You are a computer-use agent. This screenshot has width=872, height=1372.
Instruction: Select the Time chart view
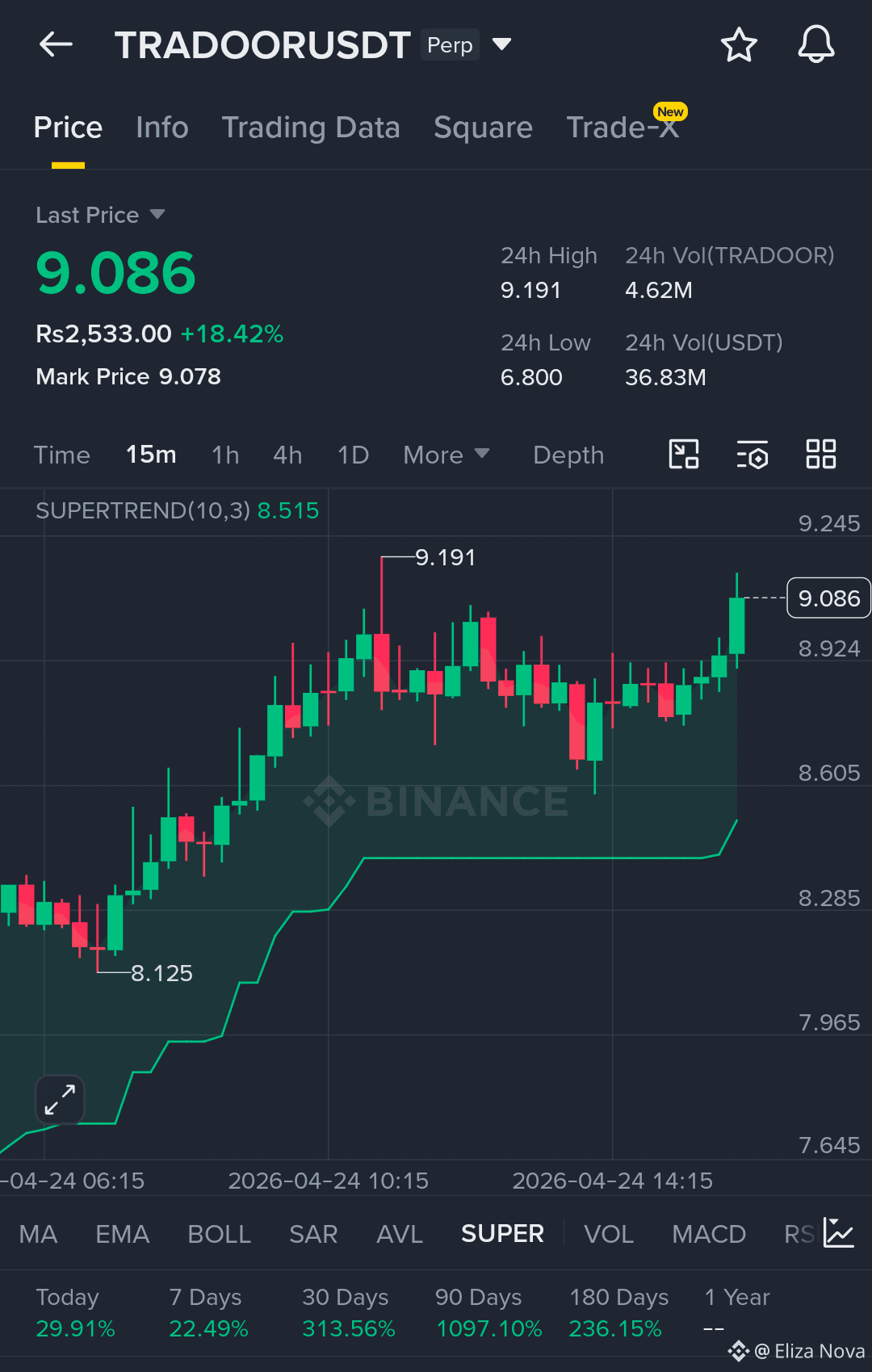[x=61, y=455]
